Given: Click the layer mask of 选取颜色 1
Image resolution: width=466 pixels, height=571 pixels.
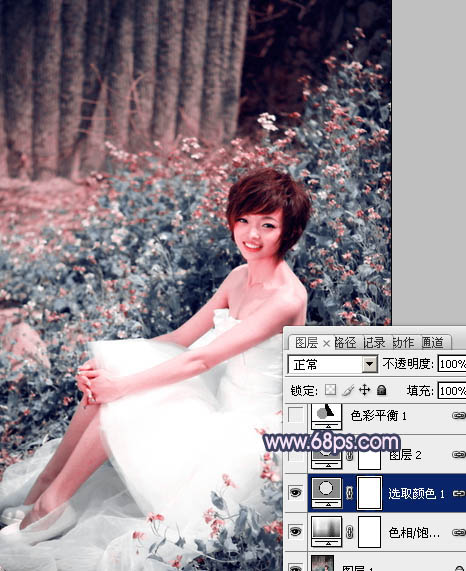Looking at the screenshot, I should point(370,493).
